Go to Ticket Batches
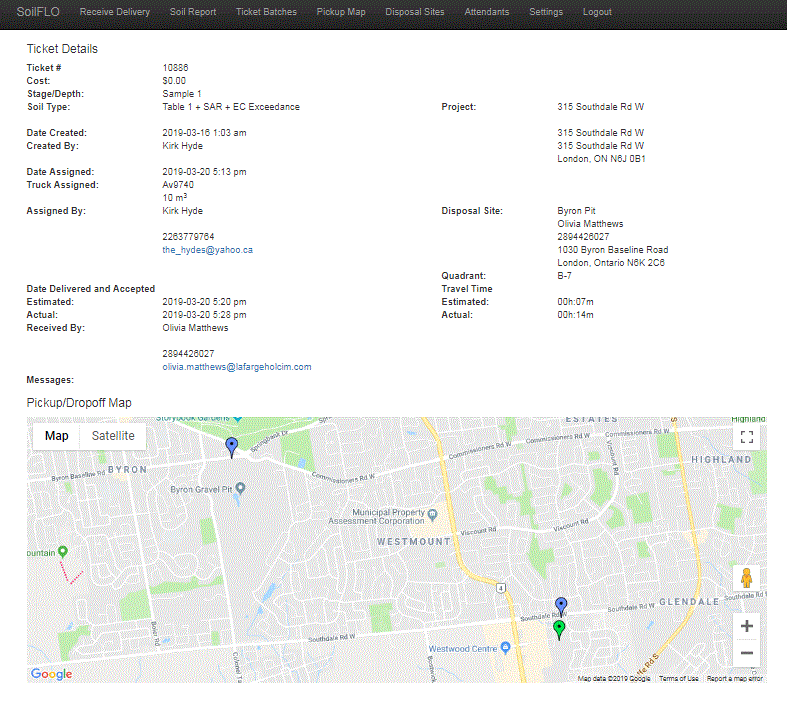Screen dimensions: 787x702 coord(266,12)
